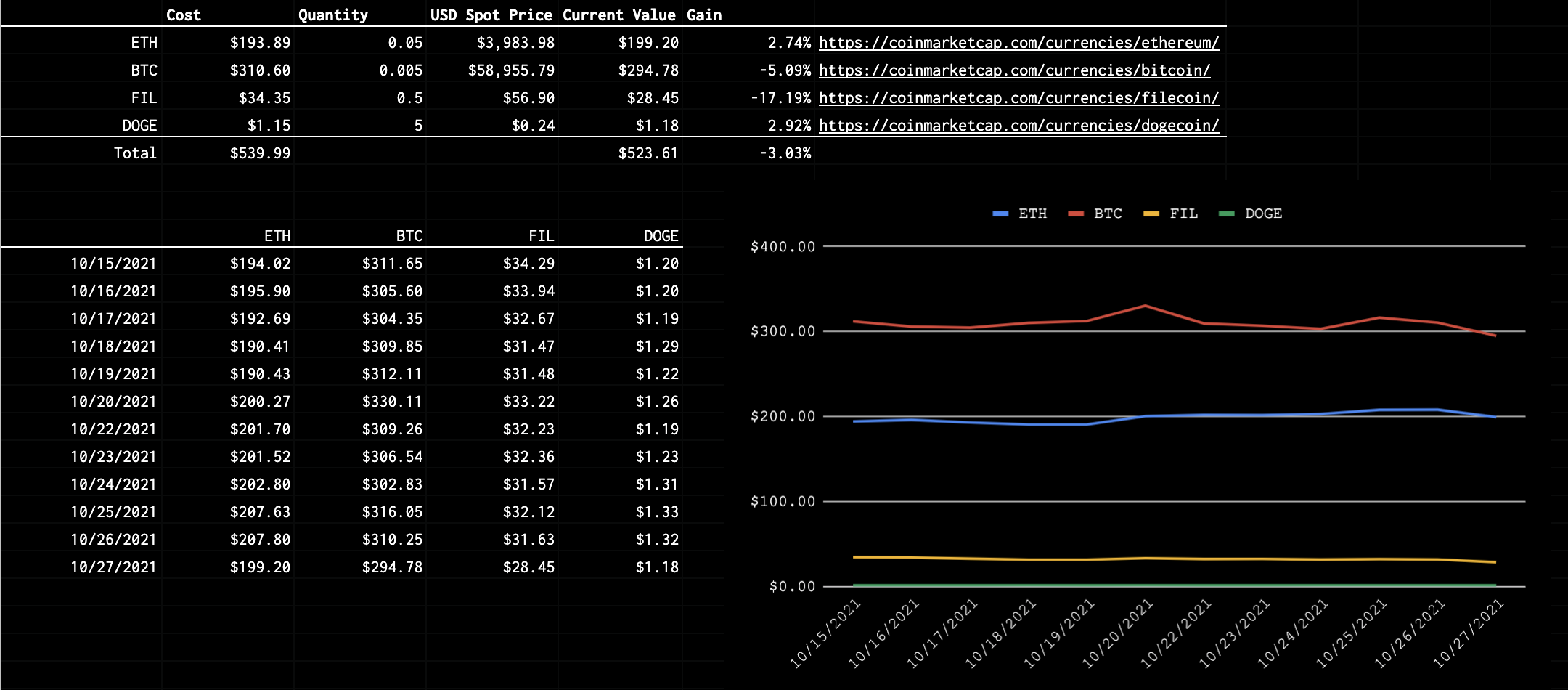Click the 10/20/2021 date cell

tap(113, 401)
